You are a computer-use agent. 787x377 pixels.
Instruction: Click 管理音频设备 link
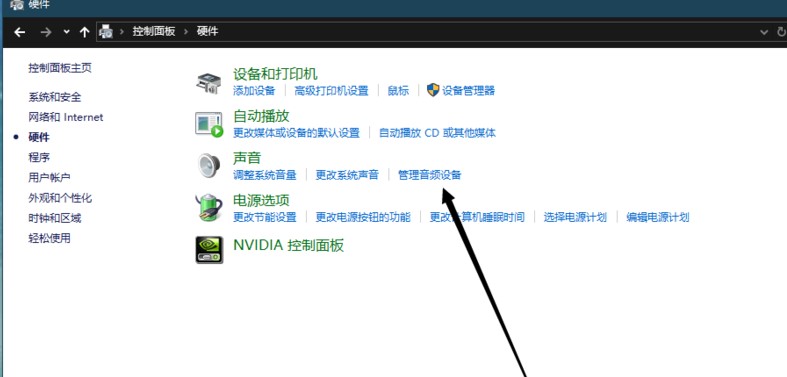(x=430, y=175)
